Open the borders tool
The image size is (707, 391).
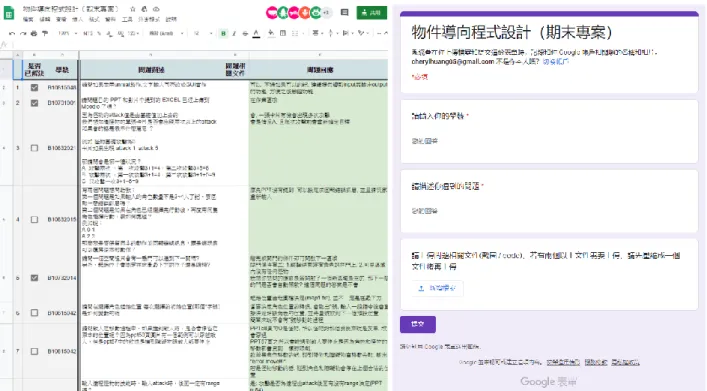(x=283, y=33)
